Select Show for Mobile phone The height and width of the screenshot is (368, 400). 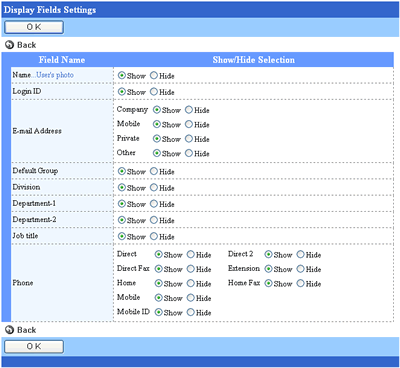click(x=158, y=298)
